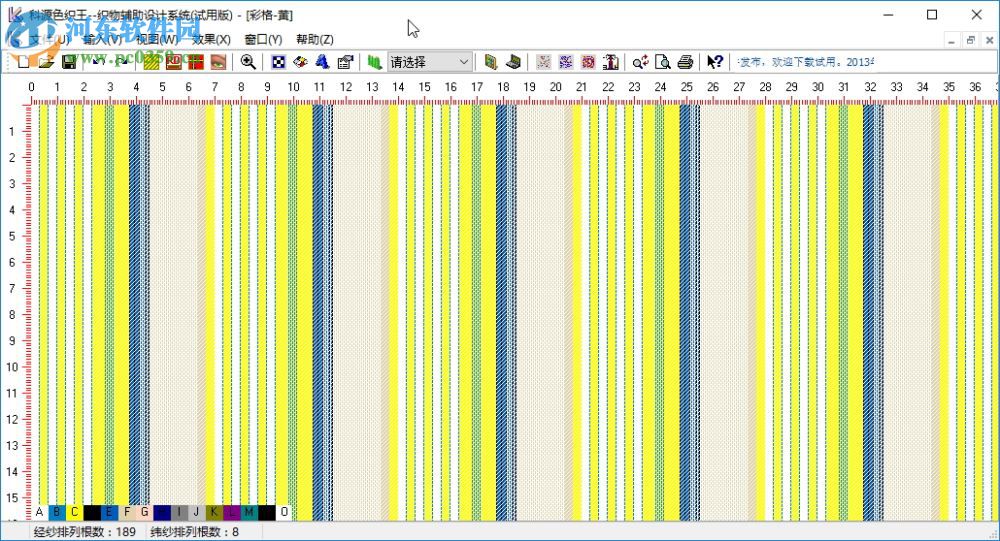The height and width of the screenshot is (541, 1000).
Task: Click the magnifier with red arrows icon
Action: tap(640, 62)
